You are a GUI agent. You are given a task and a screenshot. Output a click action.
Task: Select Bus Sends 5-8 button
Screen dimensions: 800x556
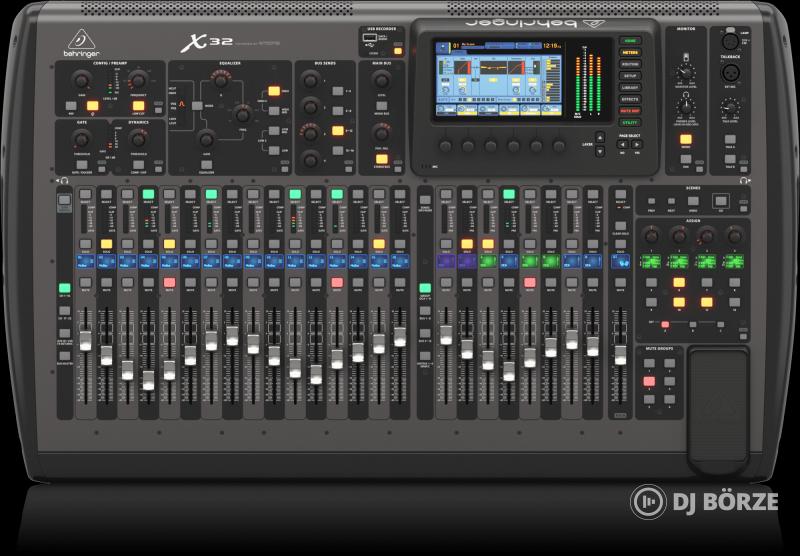338,111
